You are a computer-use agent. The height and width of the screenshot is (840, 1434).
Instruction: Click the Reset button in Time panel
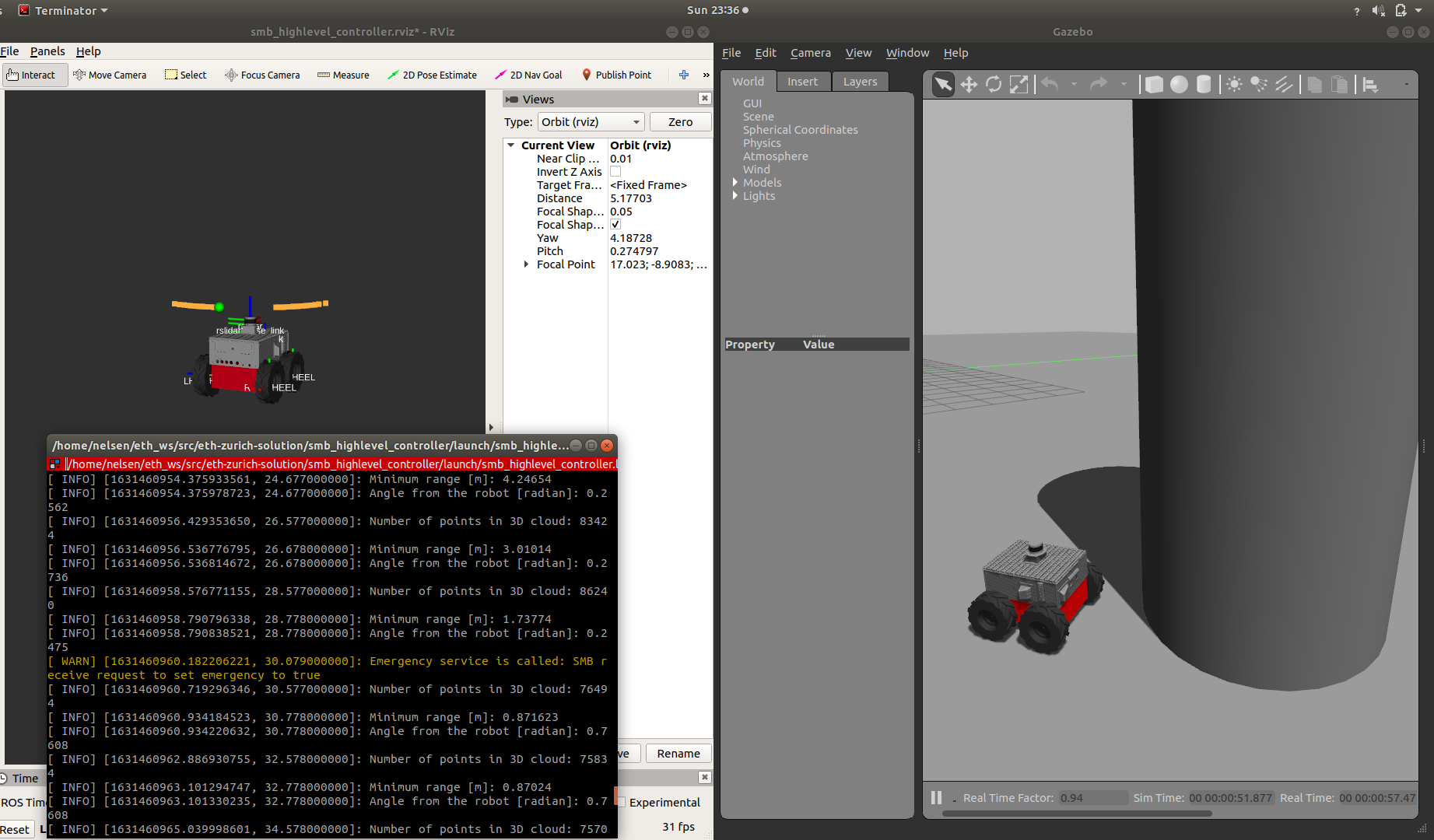15,830
